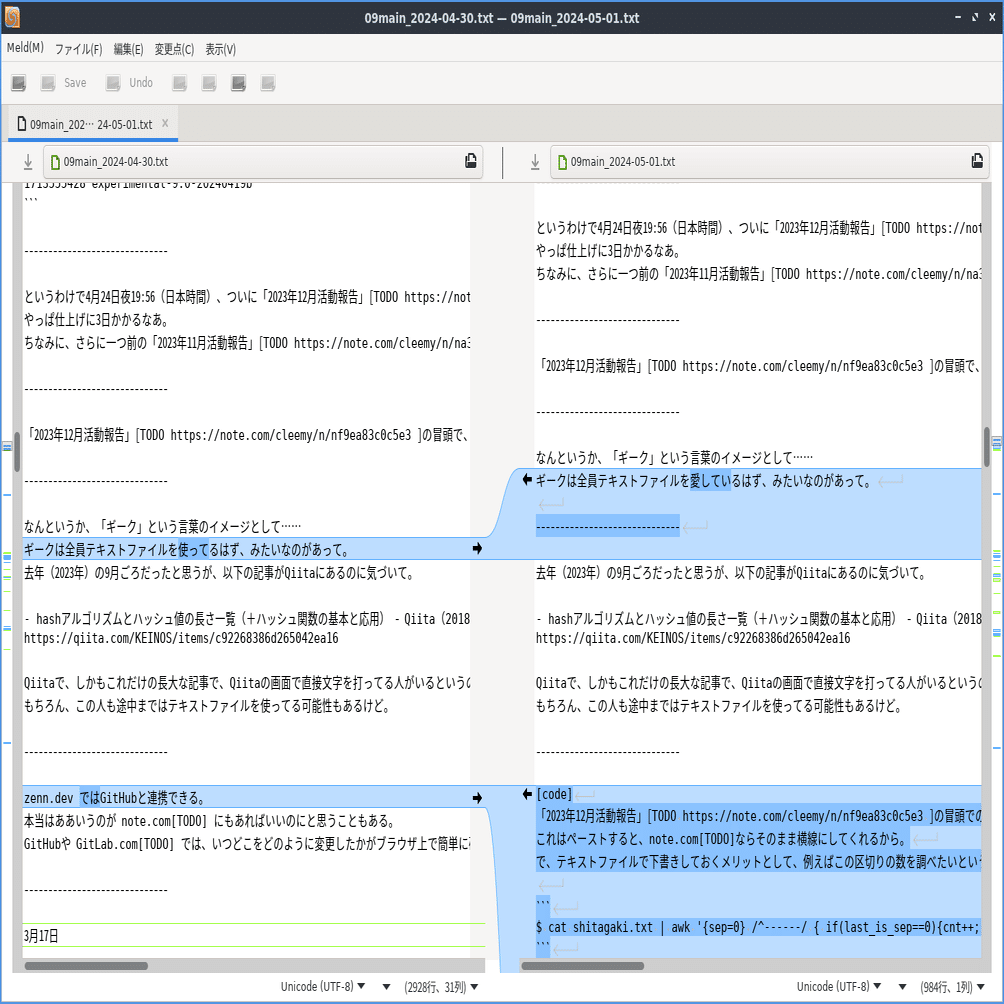Click left pane line 本当はああいうのが note.com[TODO]
The image size is (1004, 1004).
210,821
